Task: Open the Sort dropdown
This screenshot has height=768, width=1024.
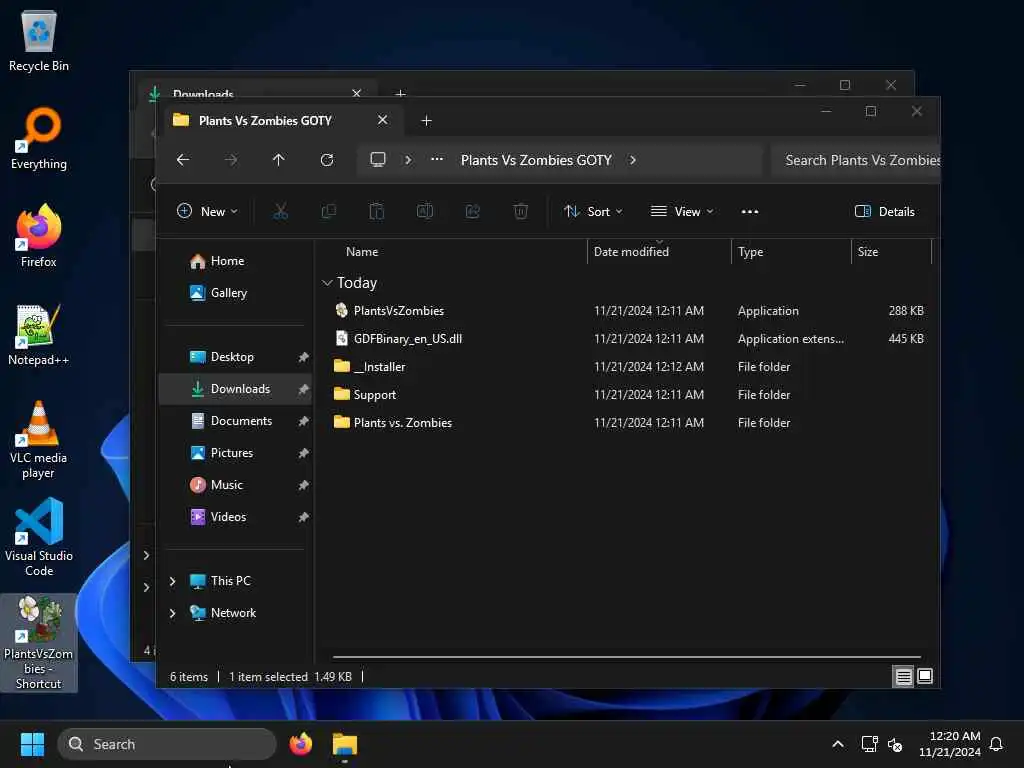Action: pyautogui.click(x=593, y=212)
